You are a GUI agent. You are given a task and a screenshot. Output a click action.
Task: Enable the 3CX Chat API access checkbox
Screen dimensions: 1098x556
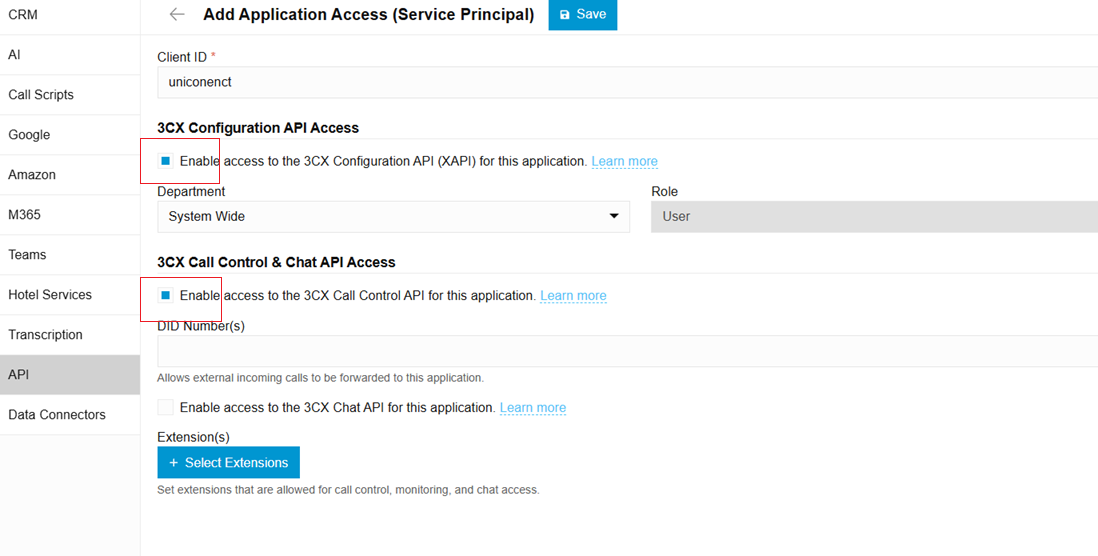click(x=166, y=408)
